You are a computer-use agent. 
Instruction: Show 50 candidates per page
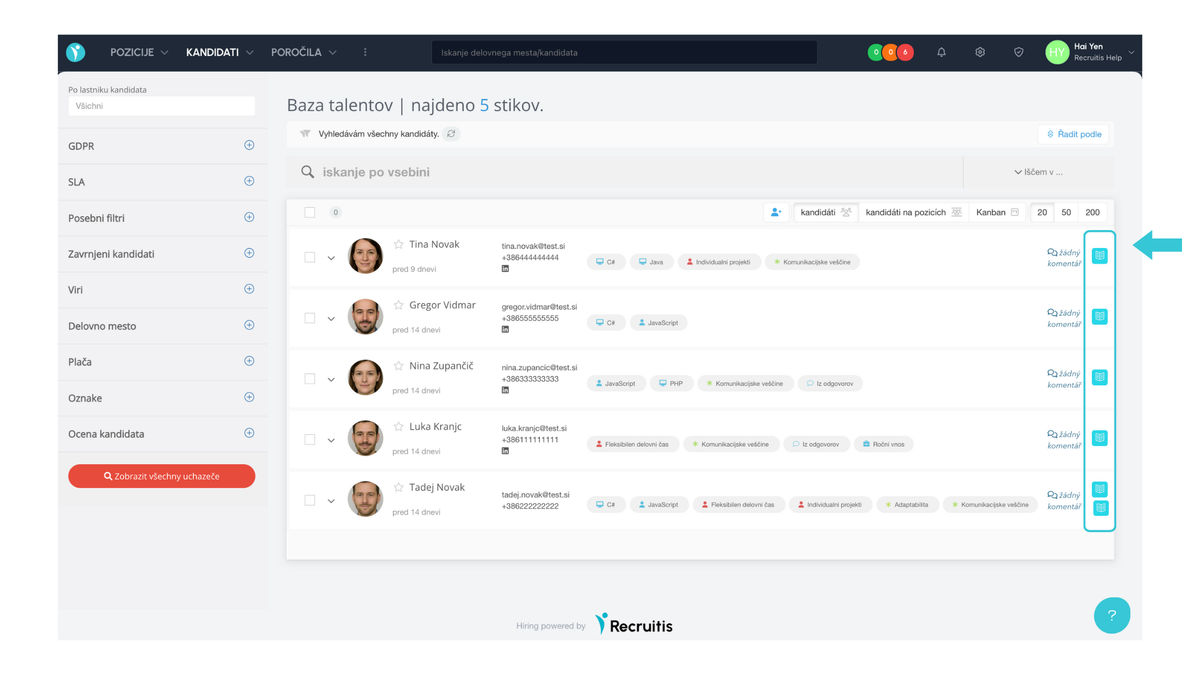click(1067, 212)
